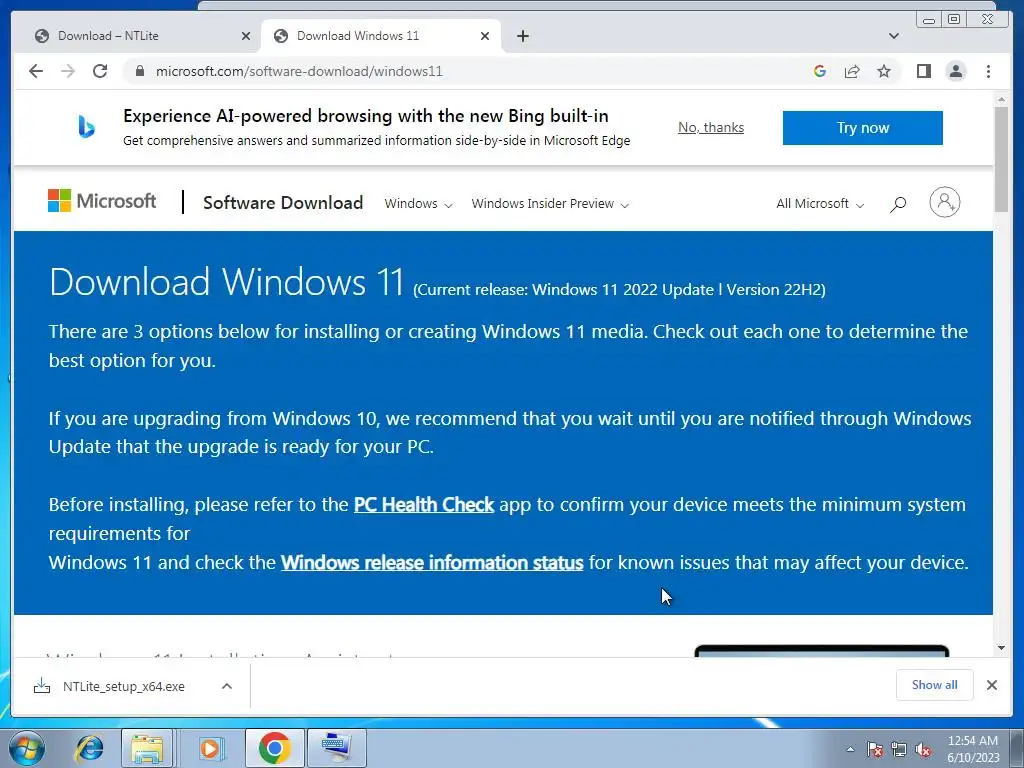
Task: Click the keyboard-and-monitor taskbar app icon
Action: pos(336,748)
